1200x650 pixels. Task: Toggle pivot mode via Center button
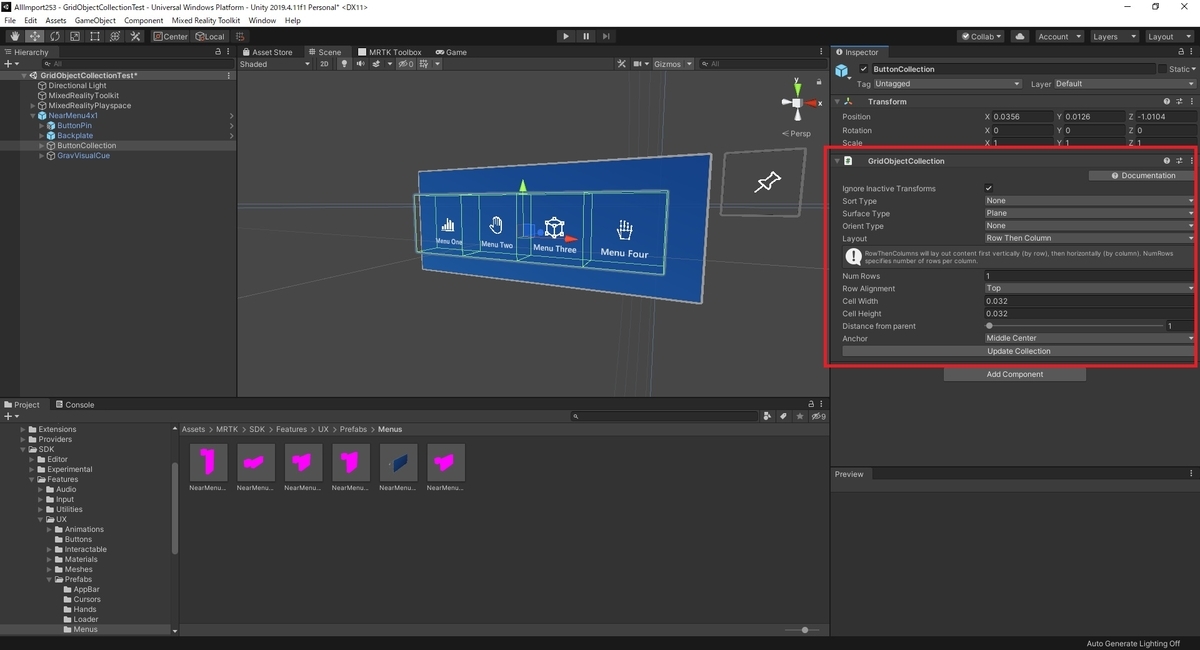click(x=170, y=36)
